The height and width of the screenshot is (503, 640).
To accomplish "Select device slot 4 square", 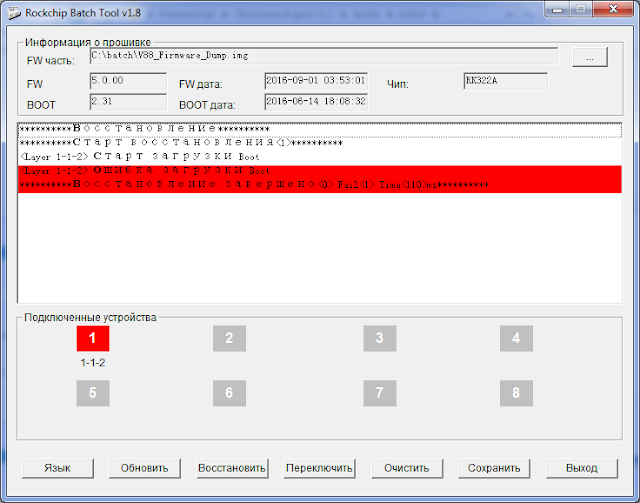I will click(x=516, y=338).
